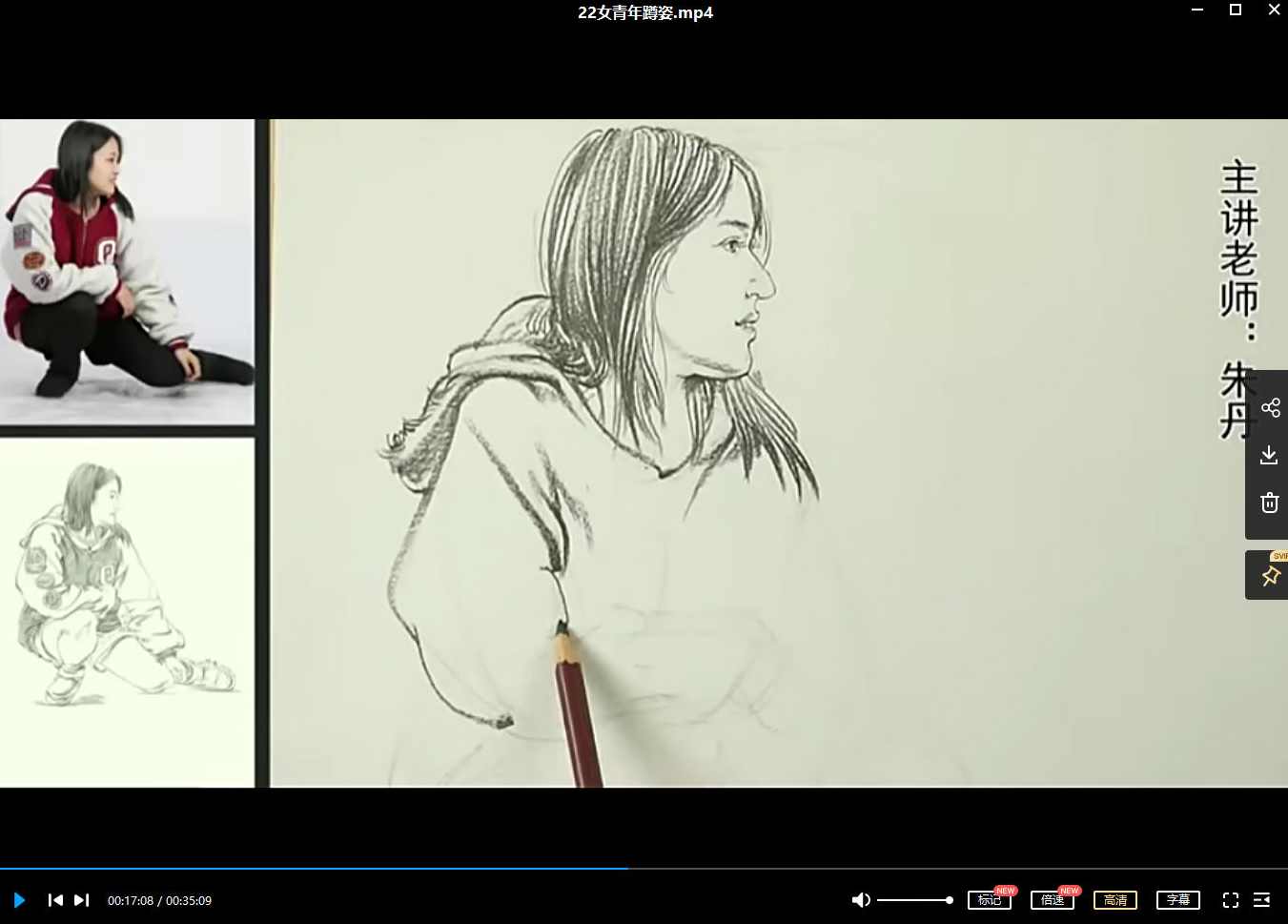Minimize the video player window

pyautogui.click(x=1197, y=10)
